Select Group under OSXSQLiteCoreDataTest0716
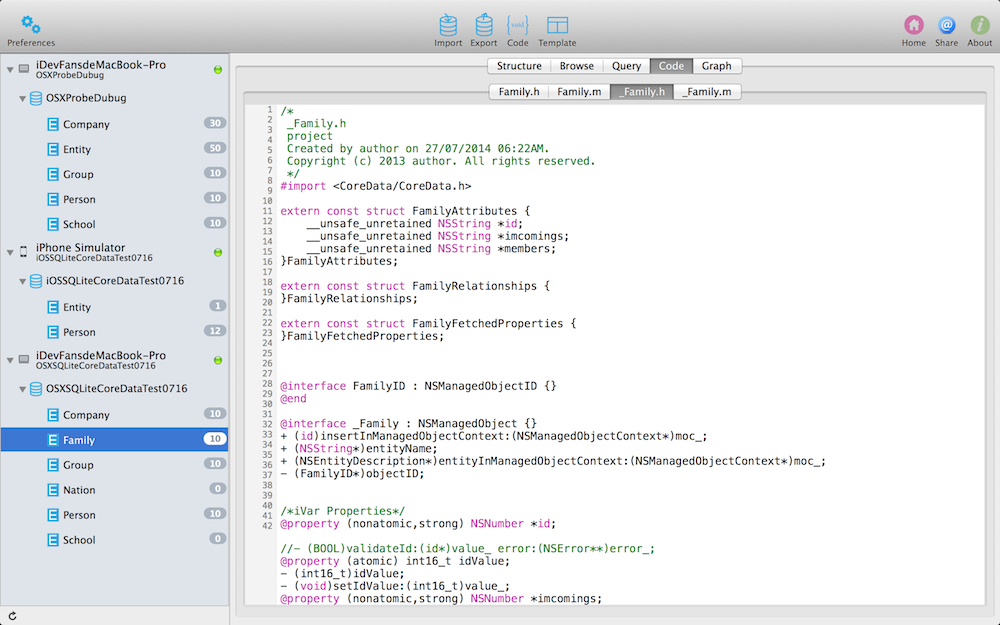 [115, 465]
